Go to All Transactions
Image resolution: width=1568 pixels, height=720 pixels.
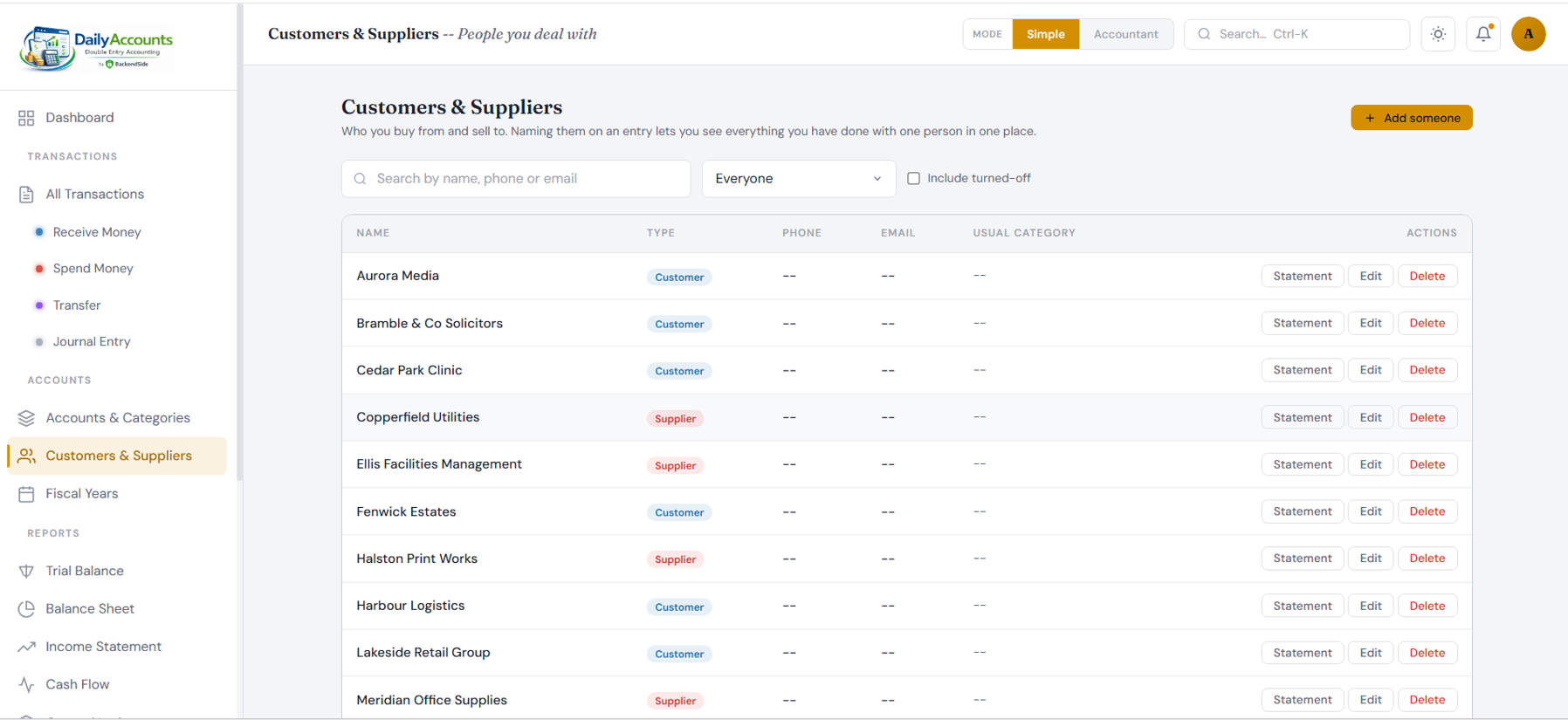118,195
